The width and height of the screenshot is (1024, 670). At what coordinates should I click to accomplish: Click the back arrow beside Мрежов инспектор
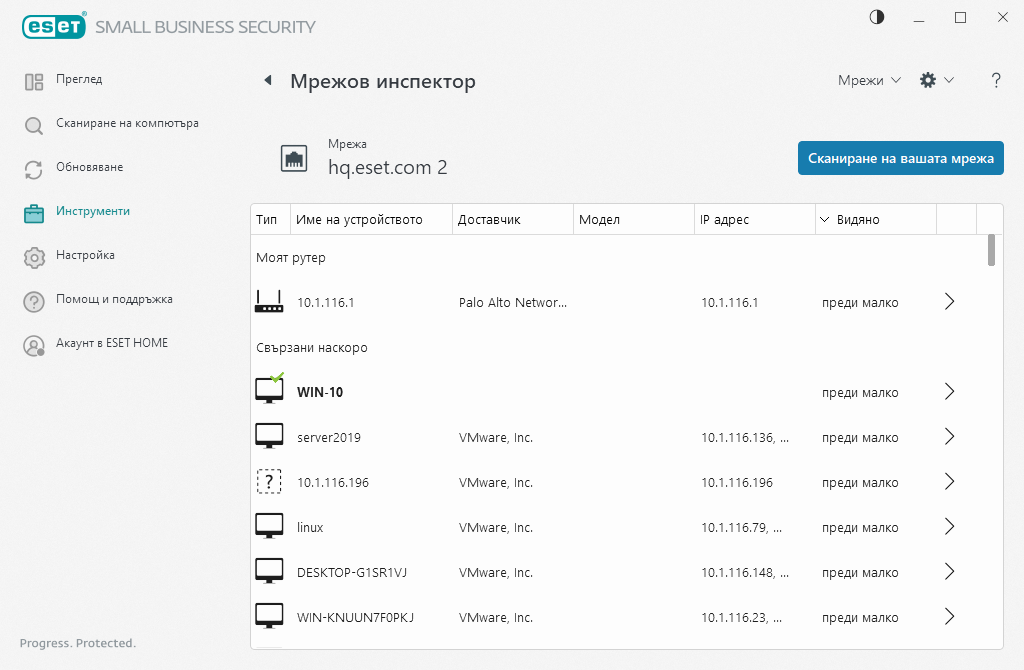point(267,81)
